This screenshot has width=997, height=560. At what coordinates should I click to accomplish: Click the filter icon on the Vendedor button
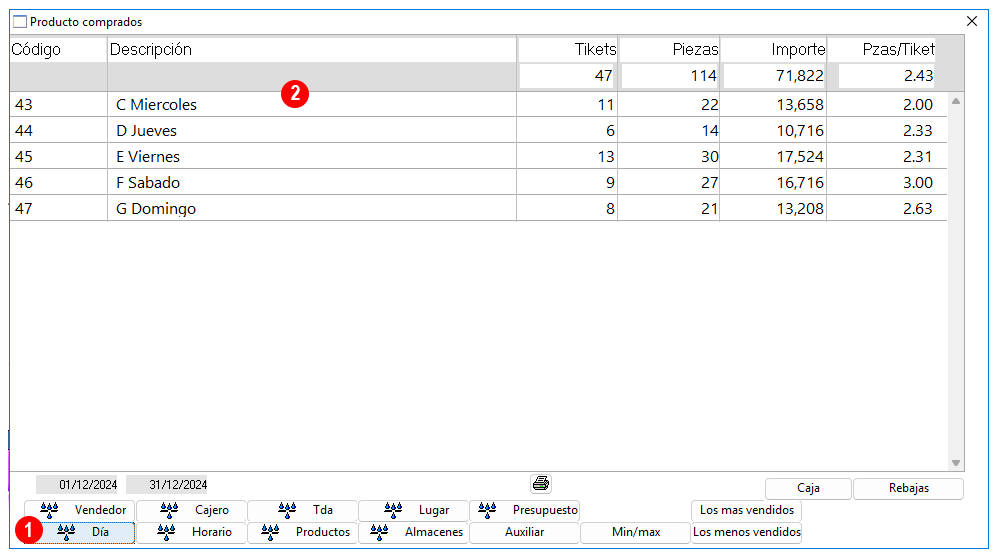pos(49,510)
